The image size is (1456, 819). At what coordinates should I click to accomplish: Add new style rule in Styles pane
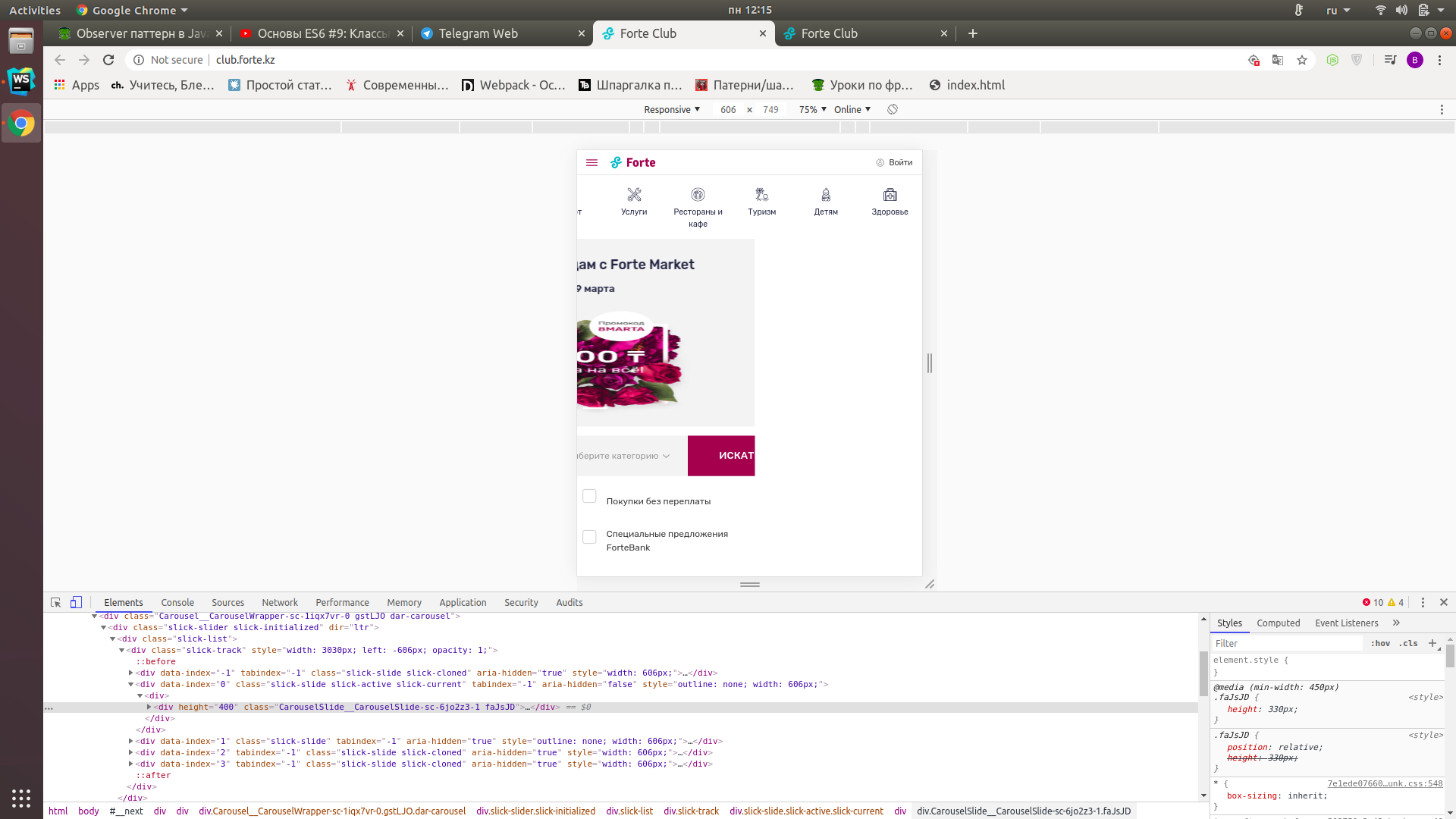(x=1432, y=643)
